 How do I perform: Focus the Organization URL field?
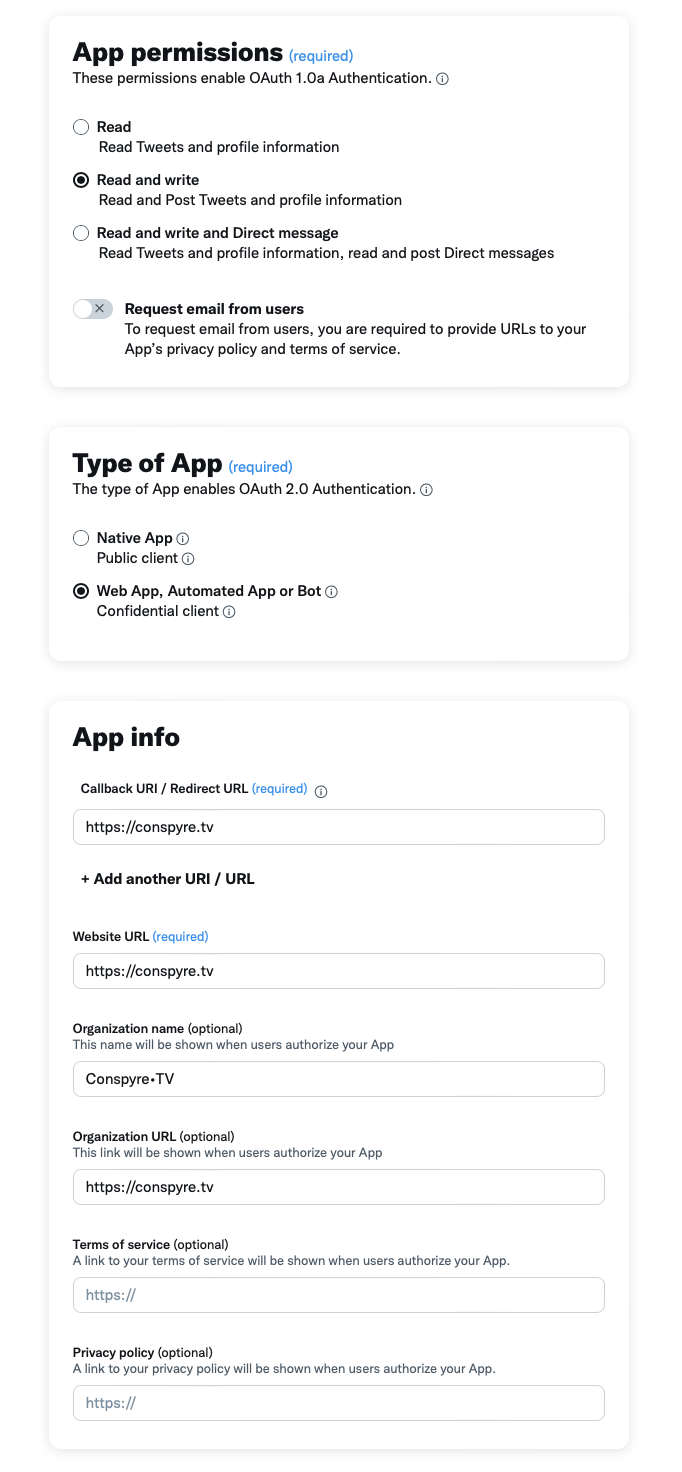click(x=338, y=1187)
